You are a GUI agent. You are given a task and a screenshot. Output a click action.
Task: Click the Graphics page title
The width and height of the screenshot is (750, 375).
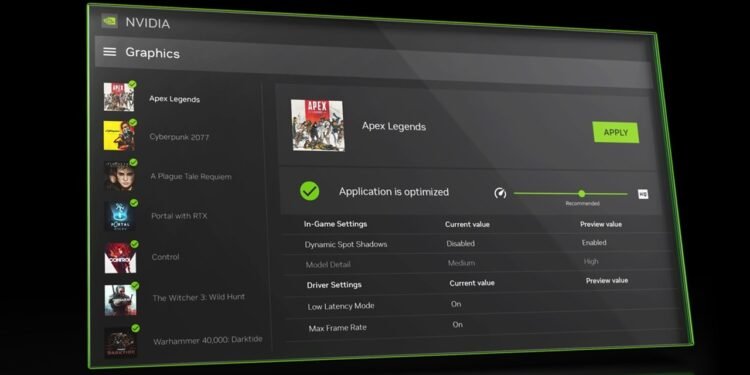(x=153, y=53)
